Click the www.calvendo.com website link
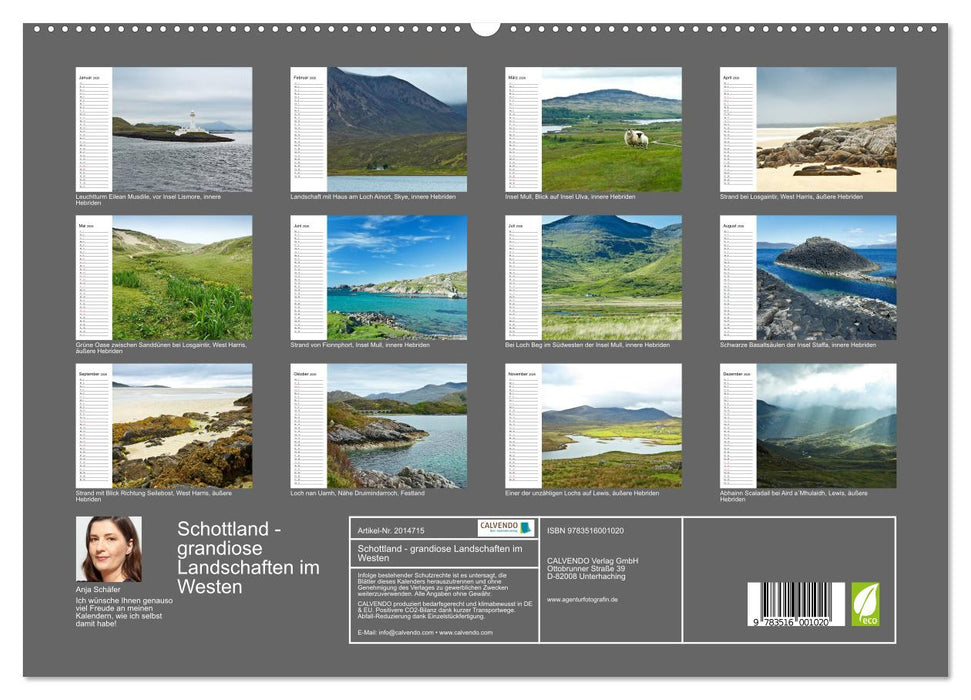The height and width of the screenshot is (700, 971). tap(466, 633)
